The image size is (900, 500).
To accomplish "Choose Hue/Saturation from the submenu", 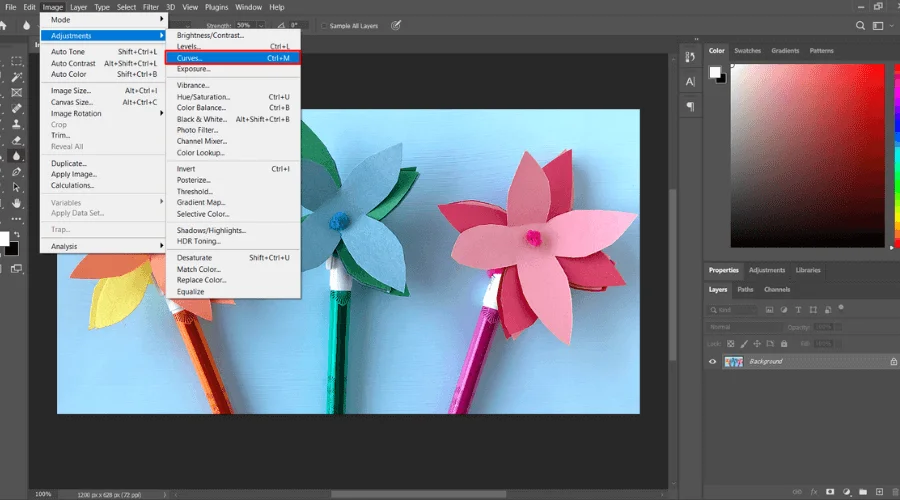I will pos(233,97).
